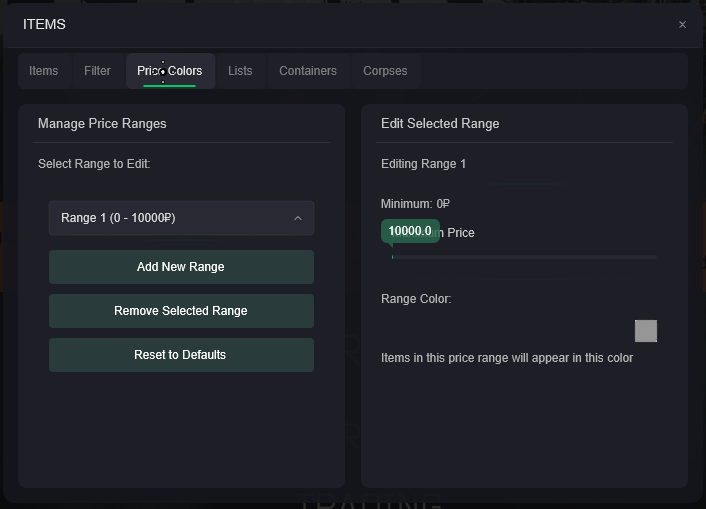This screenshot has height=509, width=706.
Task: Open the gray Range Color swatch
Action: click(x=646, y=331)
